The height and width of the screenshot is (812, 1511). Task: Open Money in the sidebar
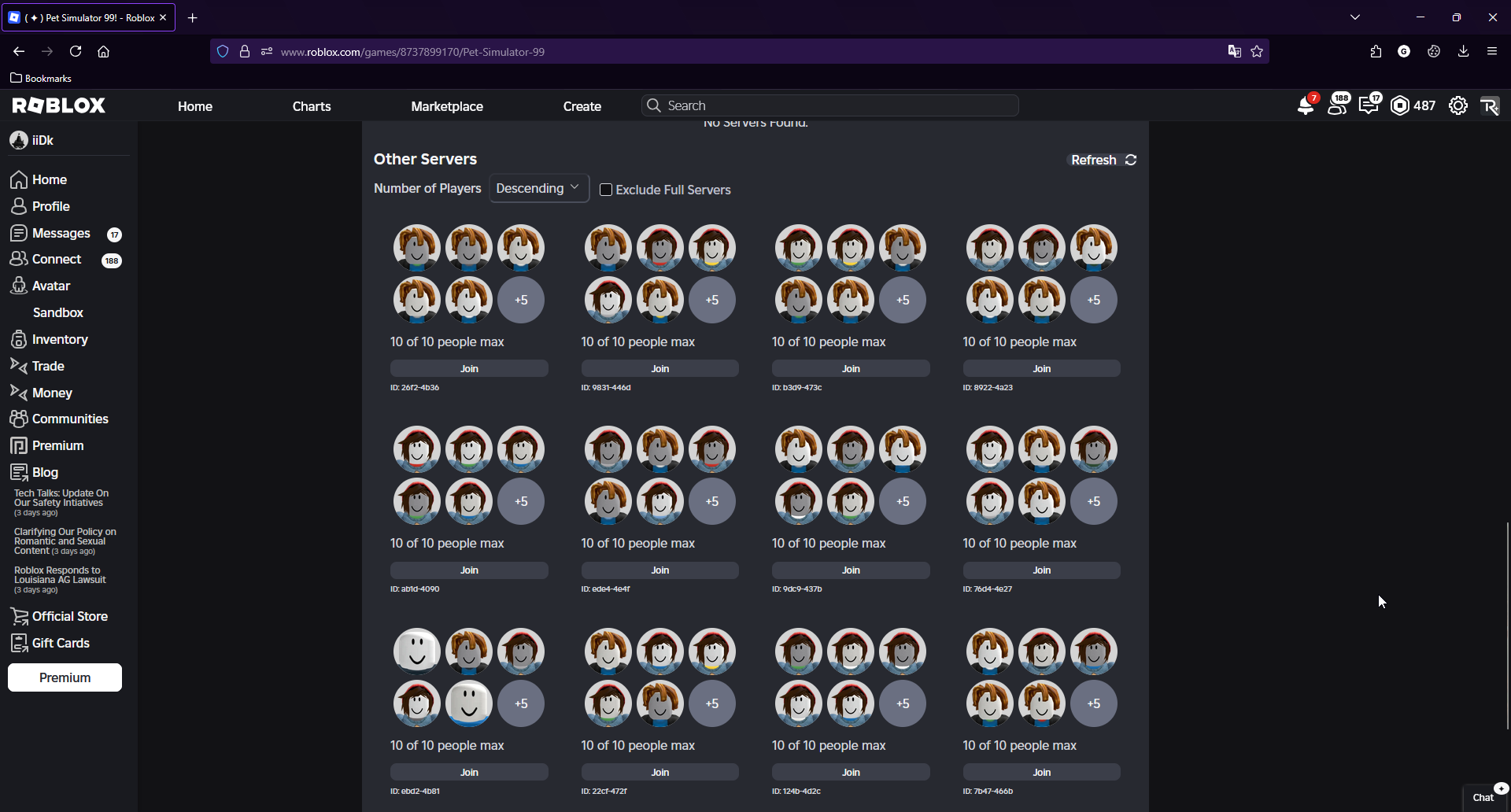coord(41,393)
